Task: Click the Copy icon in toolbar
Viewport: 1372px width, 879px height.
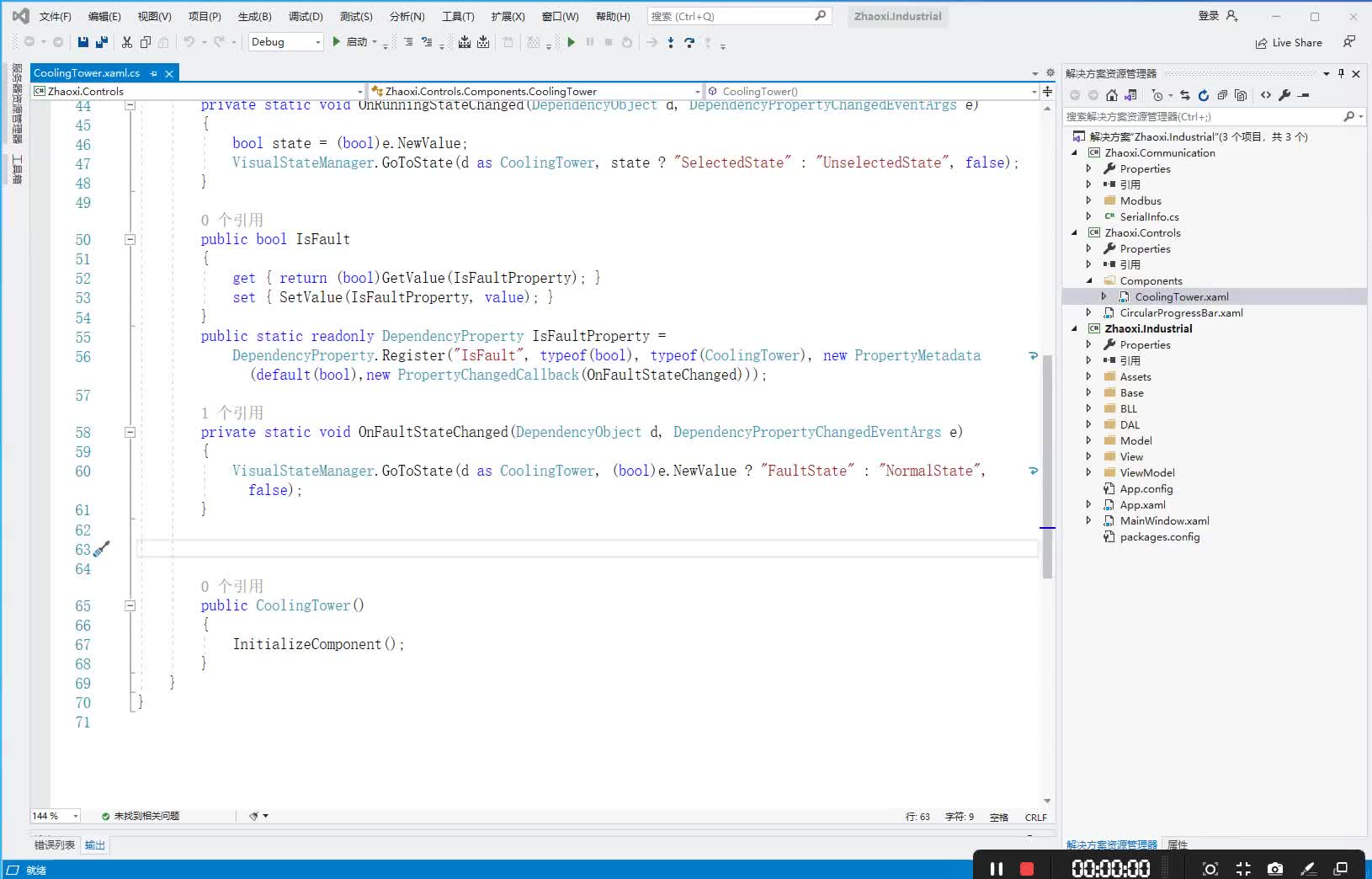Action: [x=146, y=42]
